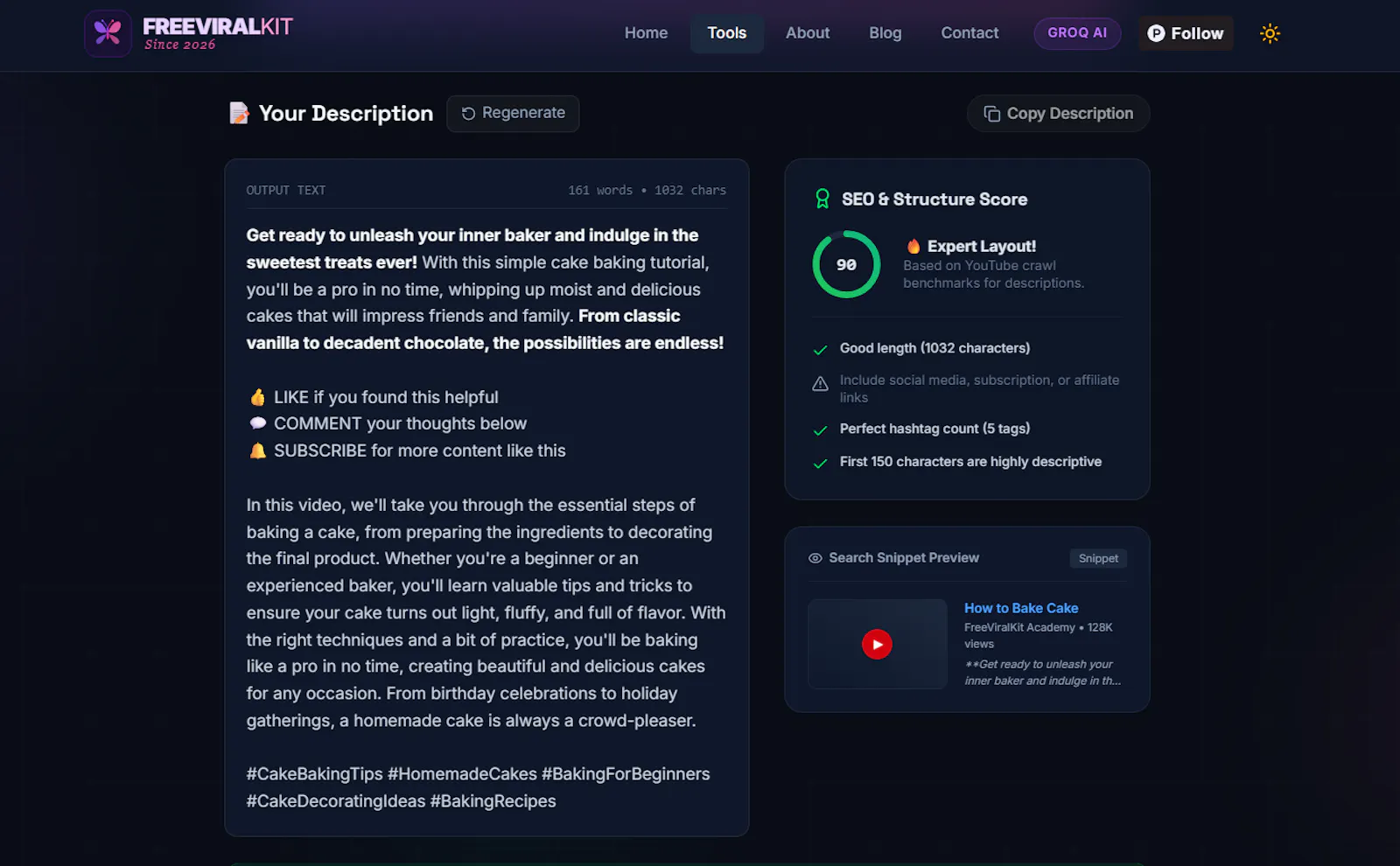Click the hashtag #CakeBakingTips
The image size is (1400, 866).
coord(315,774)
